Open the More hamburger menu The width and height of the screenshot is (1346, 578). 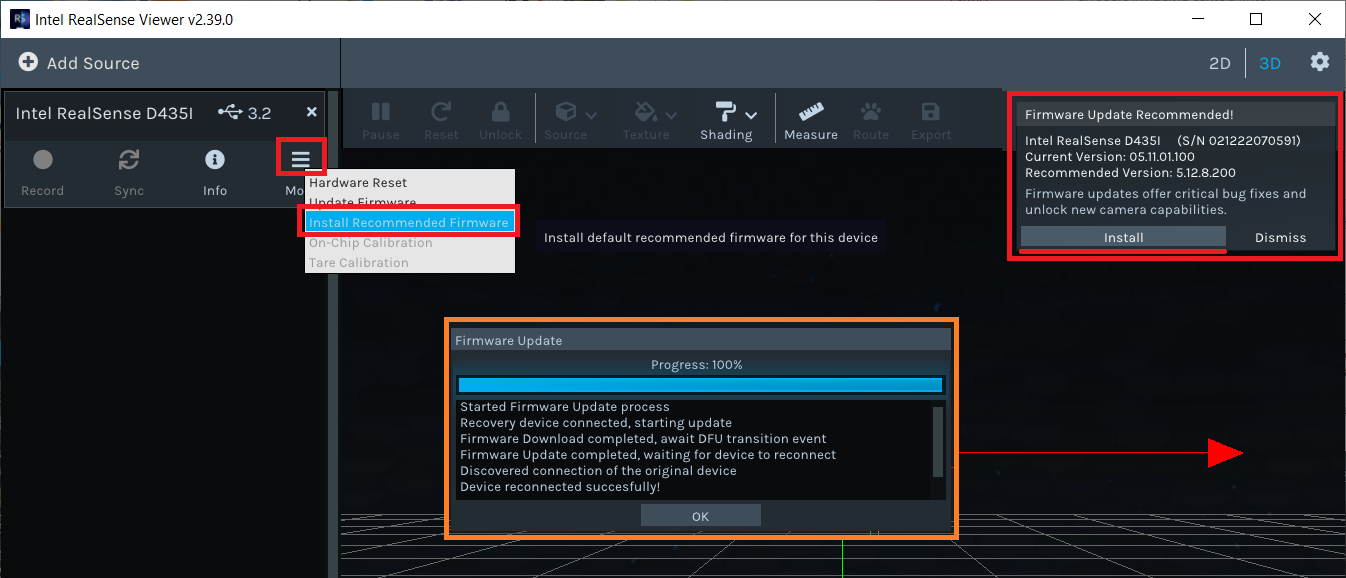coord(301,160)
